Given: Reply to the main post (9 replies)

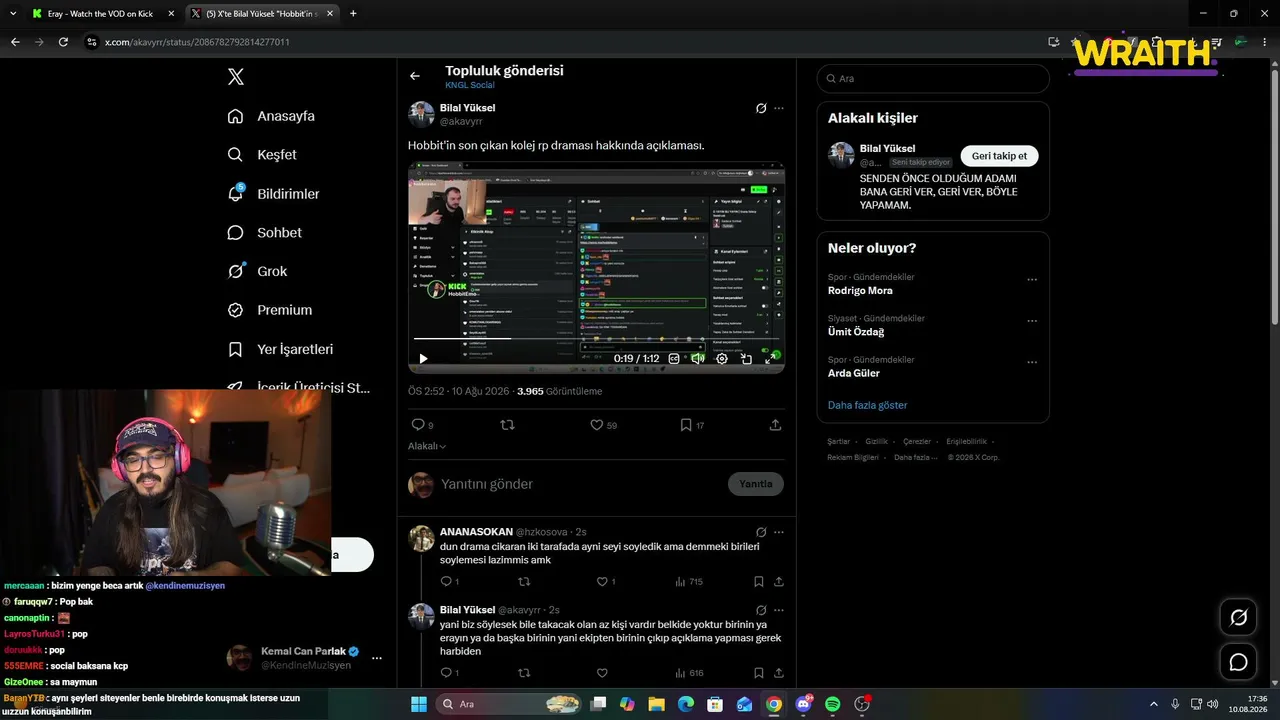Looking at the screenshot, I should (422, 425).
